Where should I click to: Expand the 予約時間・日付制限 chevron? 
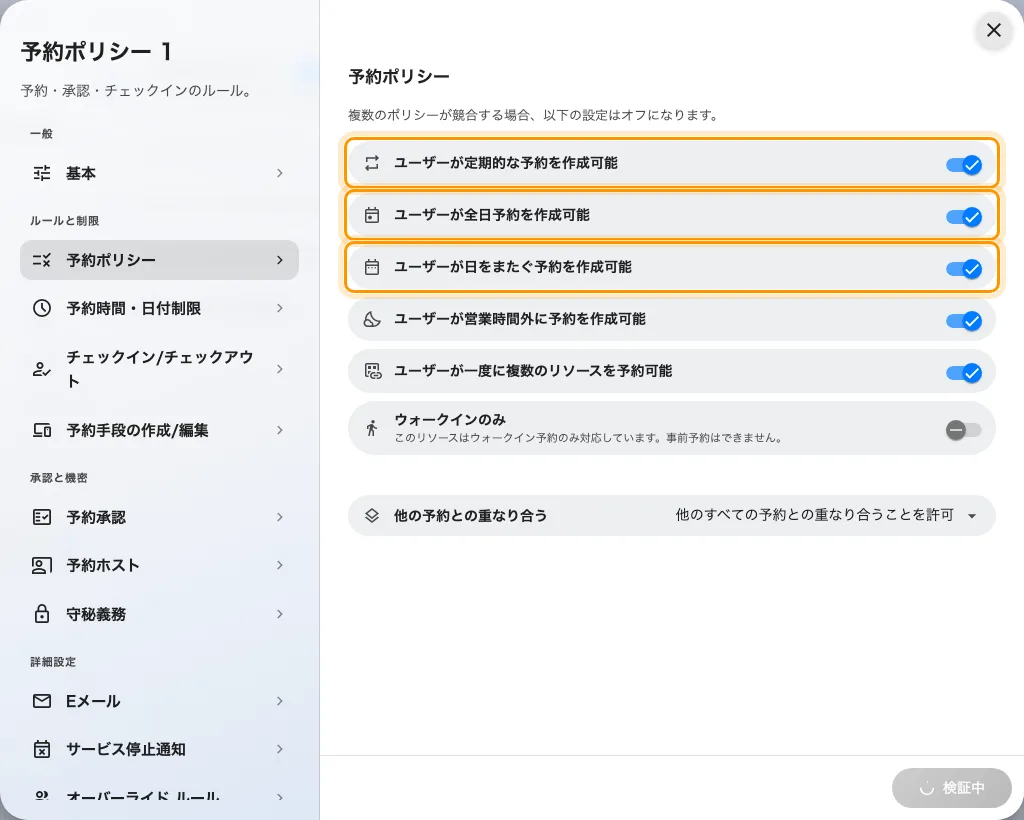click(x=280, y=308)
